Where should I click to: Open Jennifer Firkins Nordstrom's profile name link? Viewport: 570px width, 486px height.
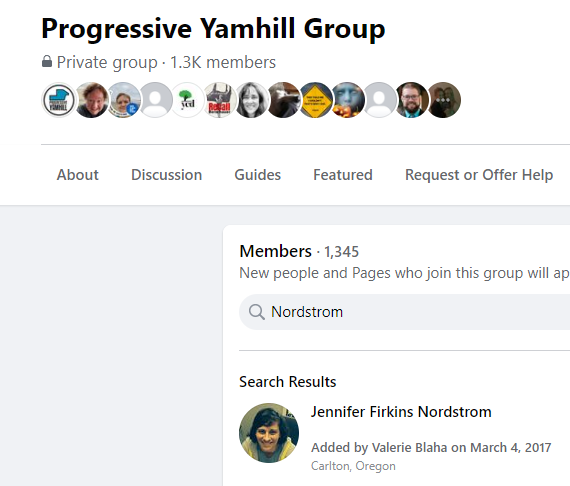pos(401,412)
